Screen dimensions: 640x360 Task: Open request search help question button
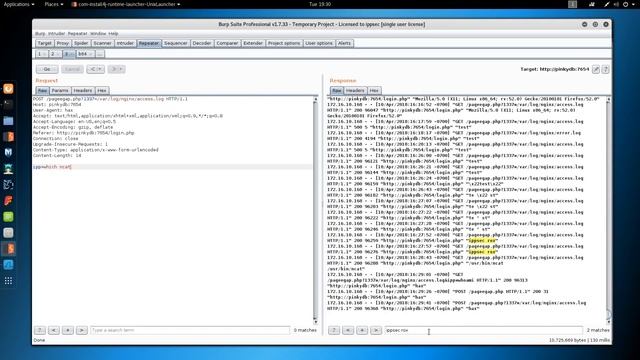(x=40, y=330)
